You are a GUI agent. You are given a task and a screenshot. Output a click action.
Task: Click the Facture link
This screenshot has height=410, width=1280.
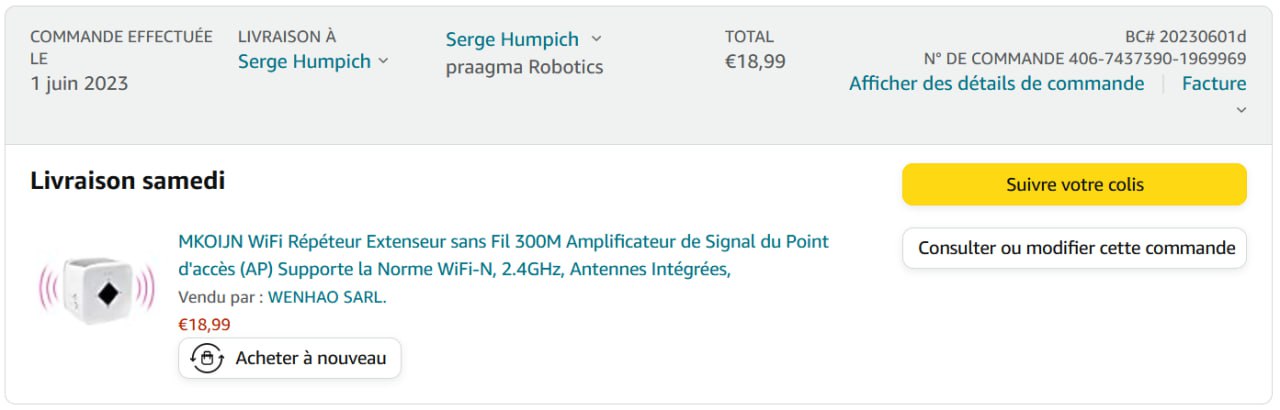coord(1214,84)
